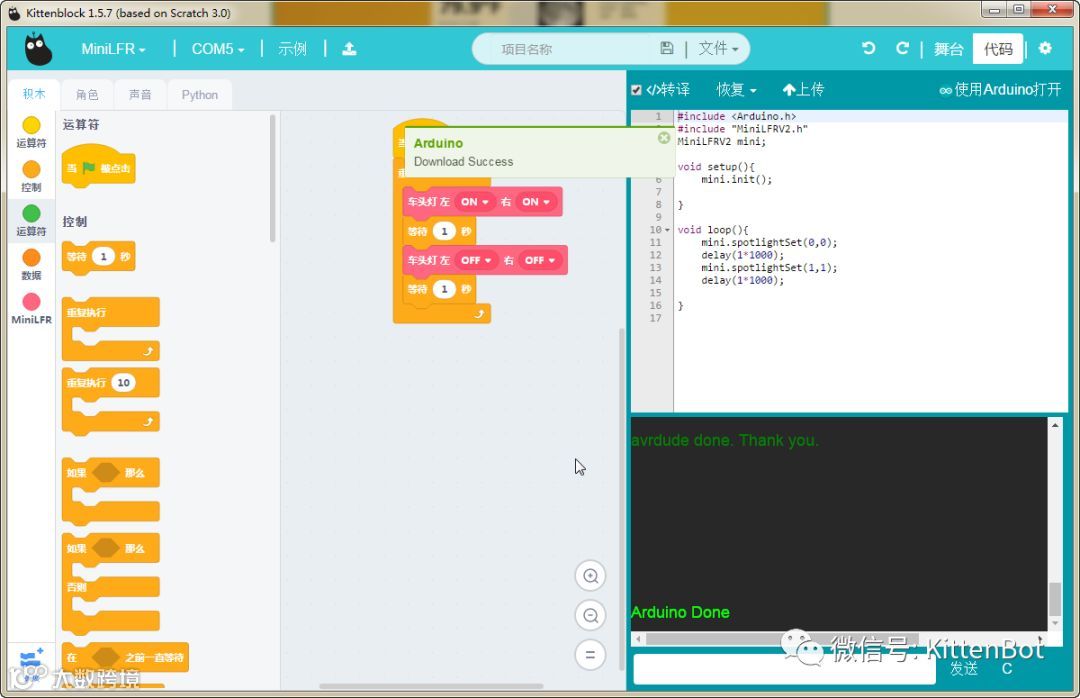The height and width of the screenshot is (698, 1080).
Task: Open the 文件 file dropdown
Action: 718,48
